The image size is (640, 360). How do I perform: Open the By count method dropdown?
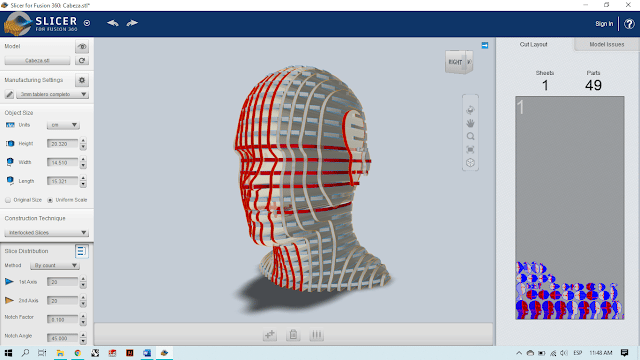point(55,265)
